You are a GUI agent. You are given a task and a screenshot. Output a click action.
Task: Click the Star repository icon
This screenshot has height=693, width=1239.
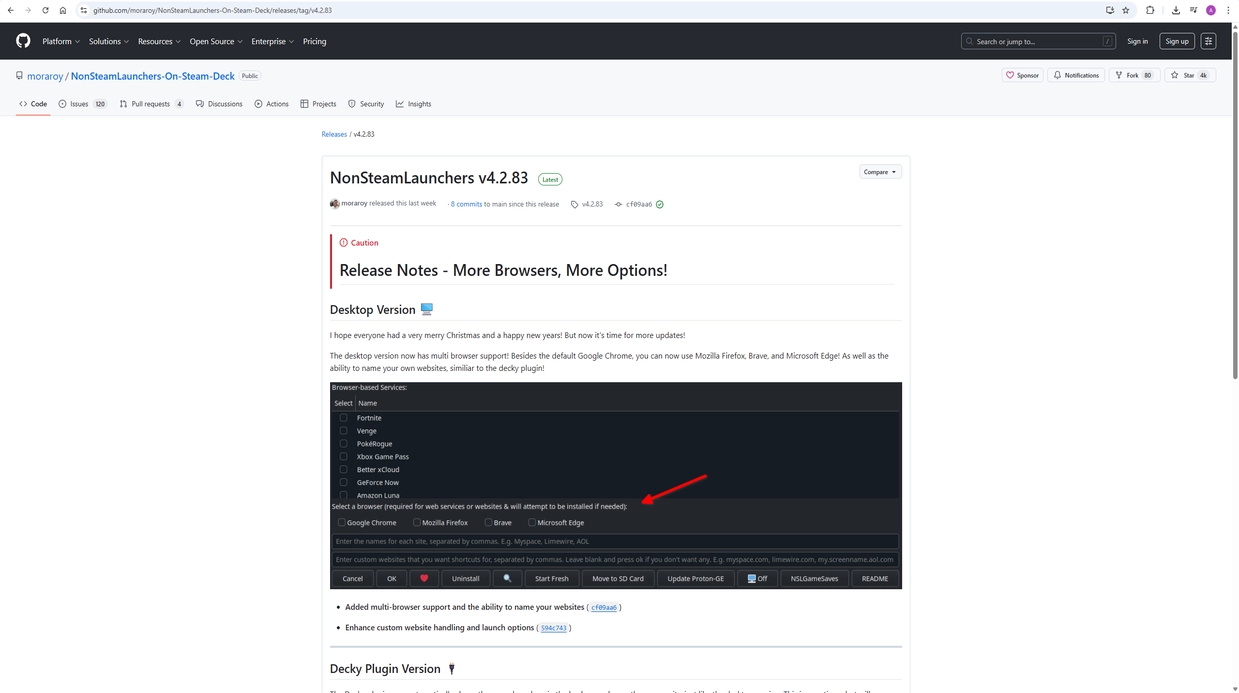[x=1175, y=75]
